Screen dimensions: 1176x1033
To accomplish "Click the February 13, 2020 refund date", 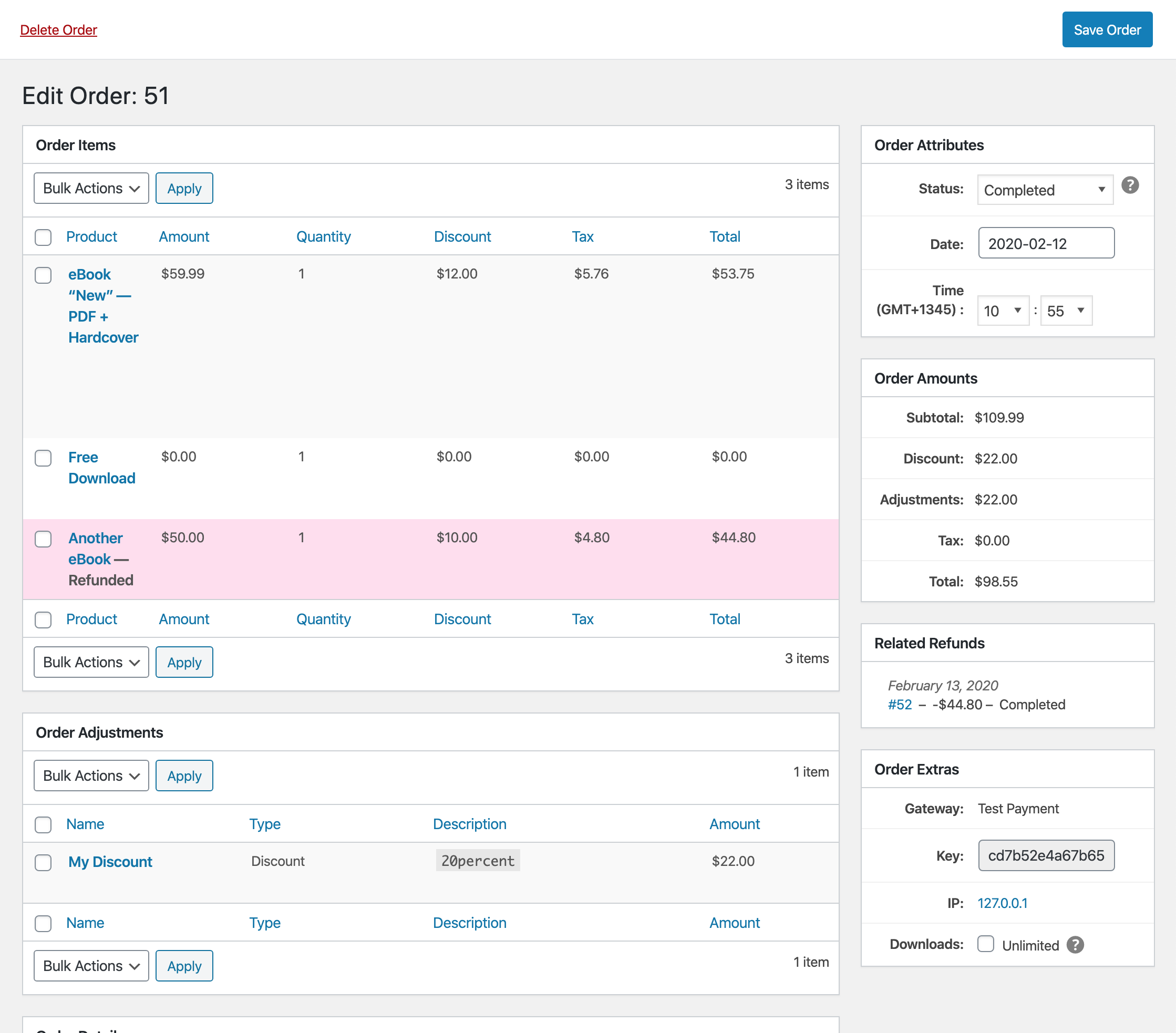I will 943,686.
